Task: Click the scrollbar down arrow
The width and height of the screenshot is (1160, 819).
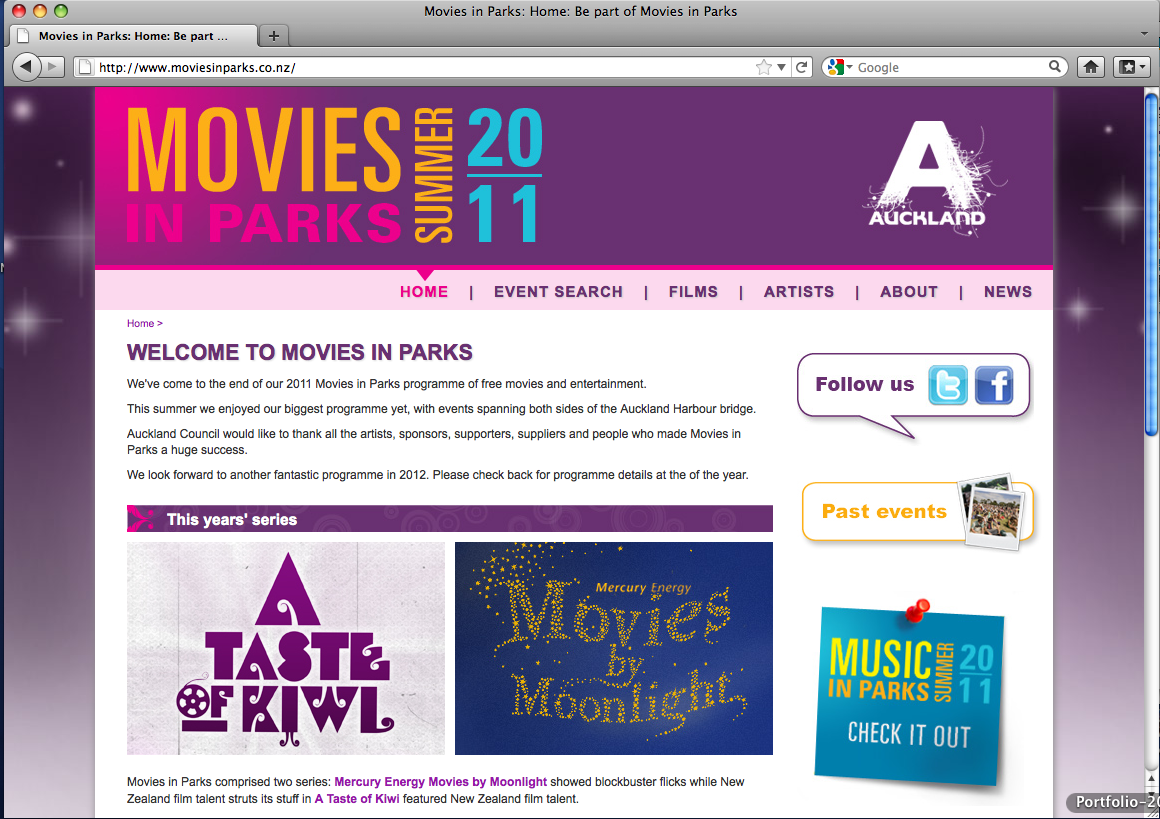Action: click(x=1152, y=794)
